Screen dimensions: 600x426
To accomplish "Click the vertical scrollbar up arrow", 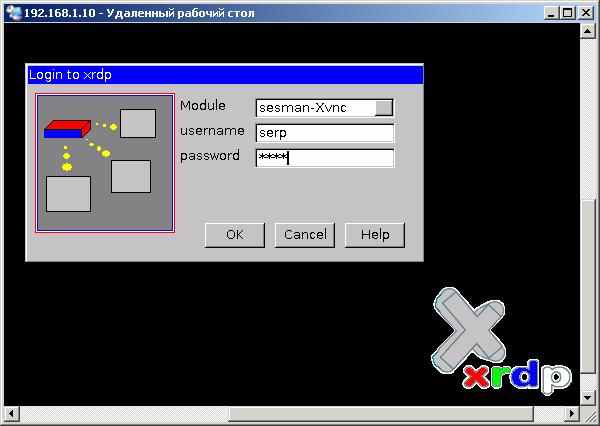I will tap(587, 31).
